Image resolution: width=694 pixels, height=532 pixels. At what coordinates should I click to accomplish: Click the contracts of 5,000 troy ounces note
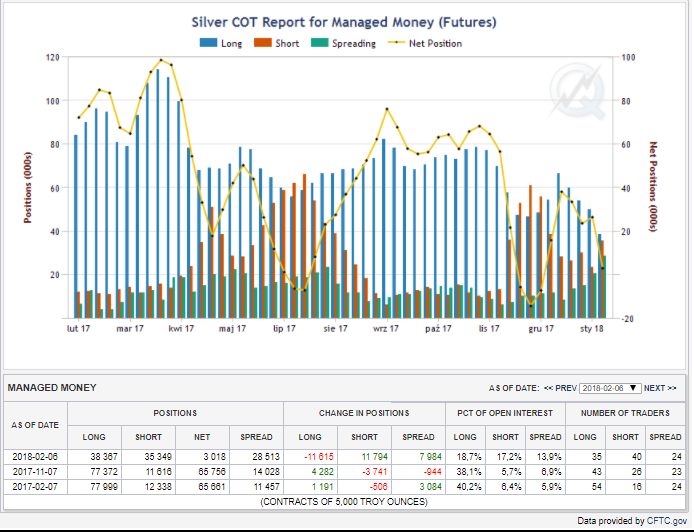(x=344, y=502)
